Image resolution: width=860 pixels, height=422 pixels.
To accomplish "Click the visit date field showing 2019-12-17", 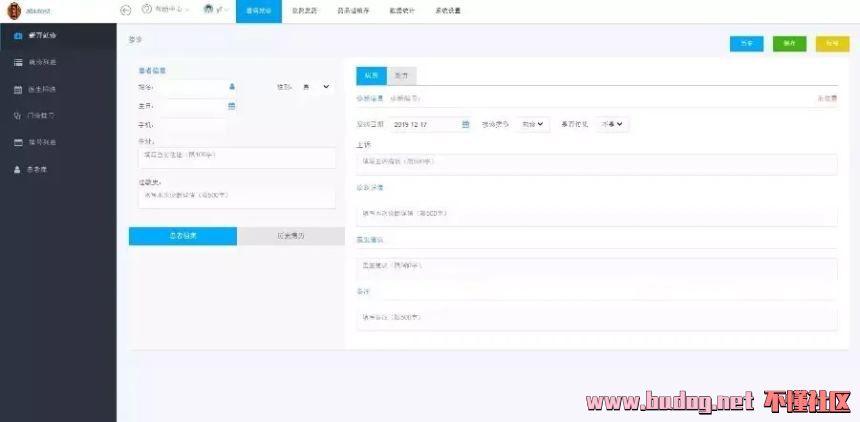I will click(431, 125).
